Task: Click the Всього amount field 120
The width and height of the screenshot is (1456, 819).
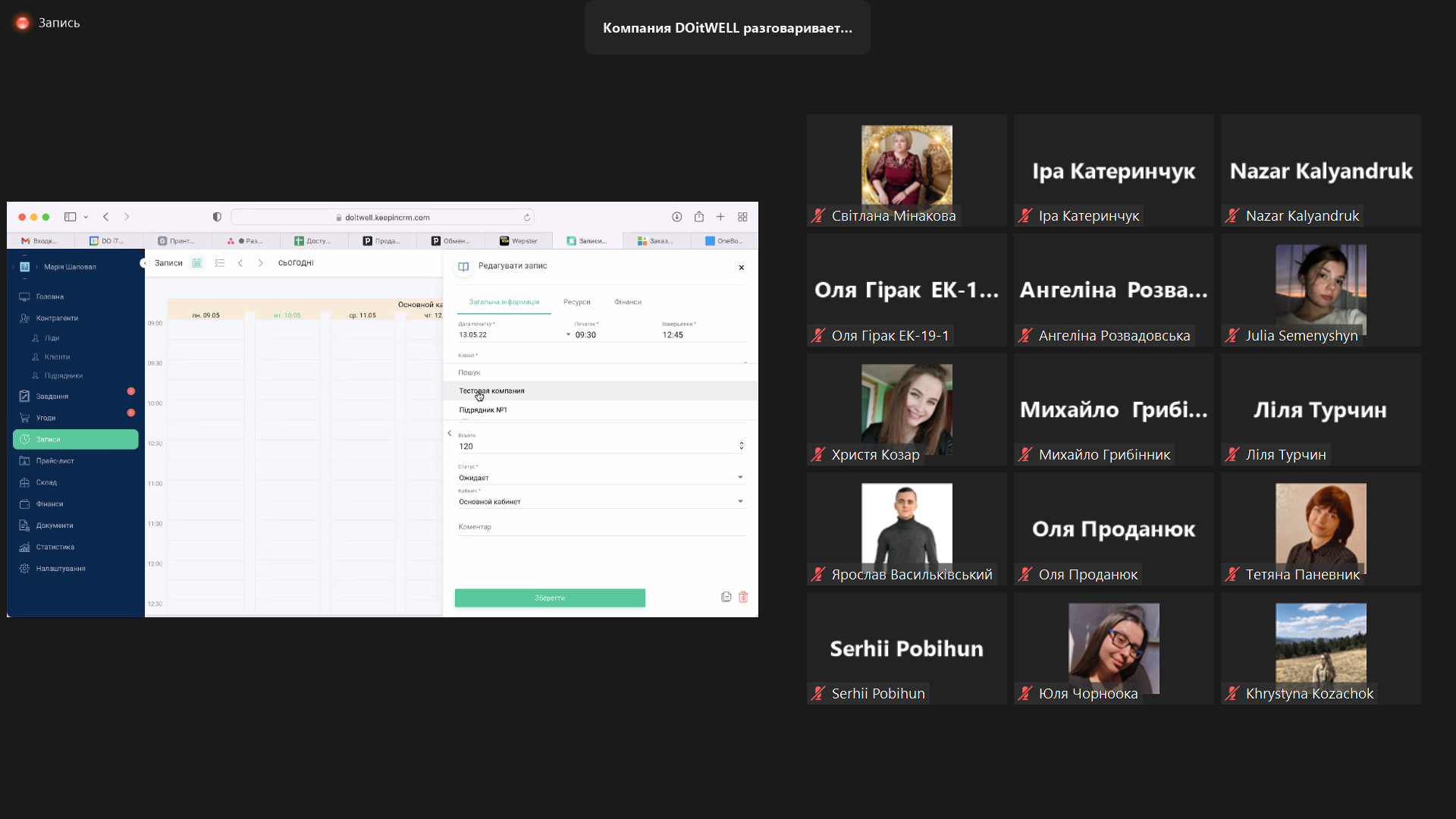Action: (597, 446)
